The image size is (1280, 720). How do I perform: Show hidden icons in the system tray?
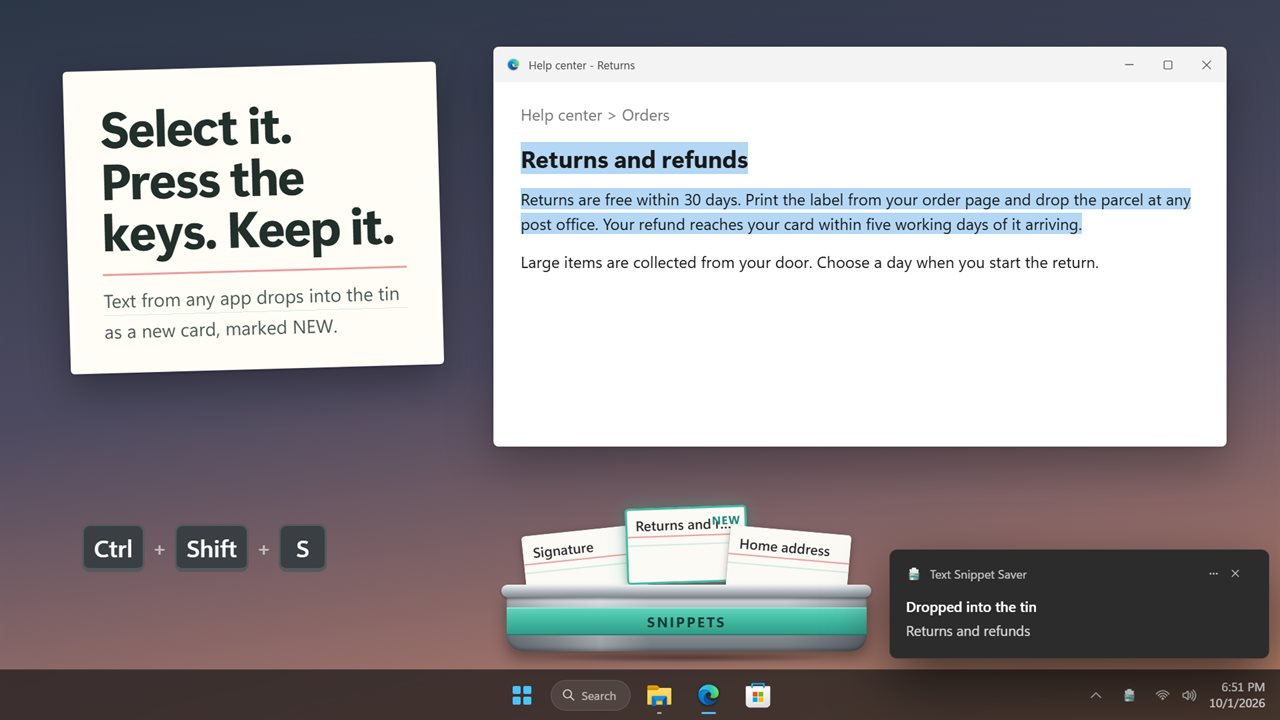click(1096, 695)
